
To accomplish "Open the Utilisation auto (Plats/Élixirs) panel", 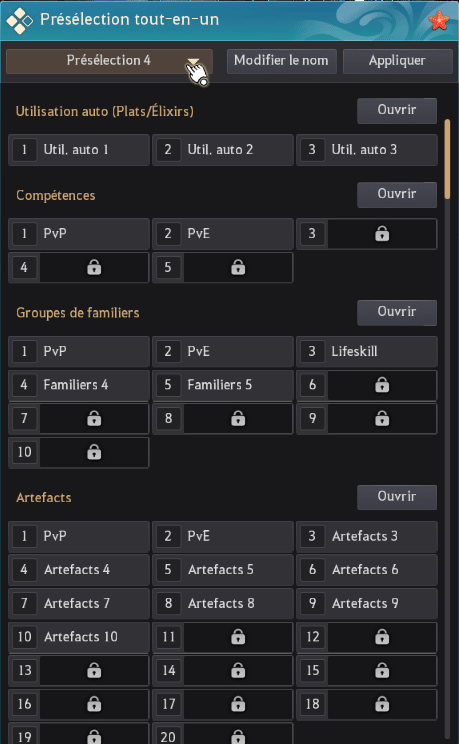I will point(397,111).
